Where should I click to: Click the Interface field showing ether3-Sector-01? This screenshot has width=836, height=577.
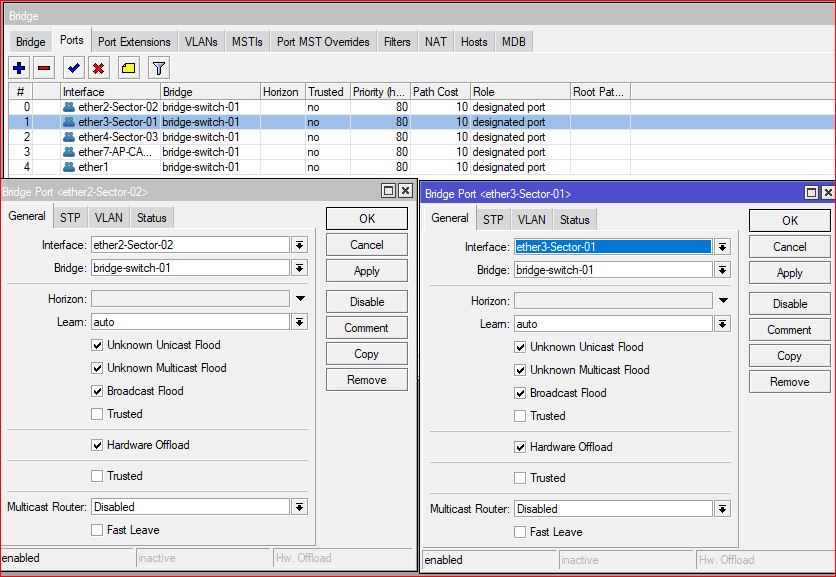(613, 247)
